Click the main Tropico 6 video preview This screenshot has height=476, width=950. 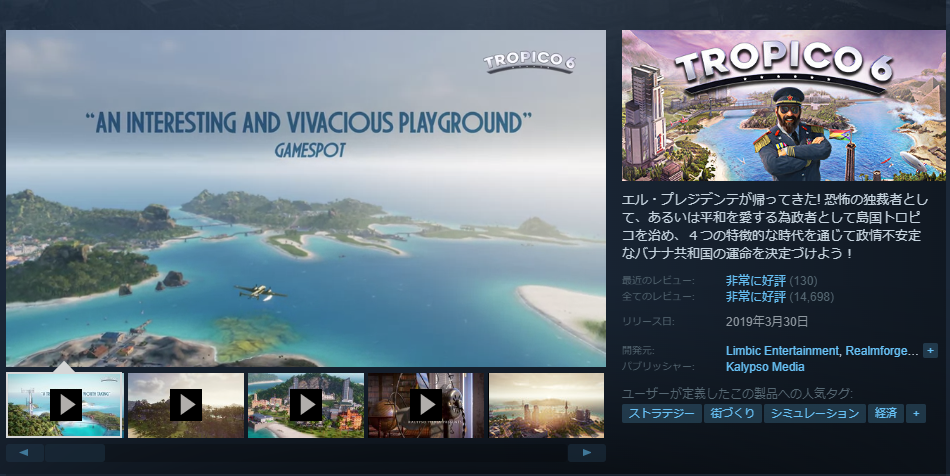pos(306,198)
